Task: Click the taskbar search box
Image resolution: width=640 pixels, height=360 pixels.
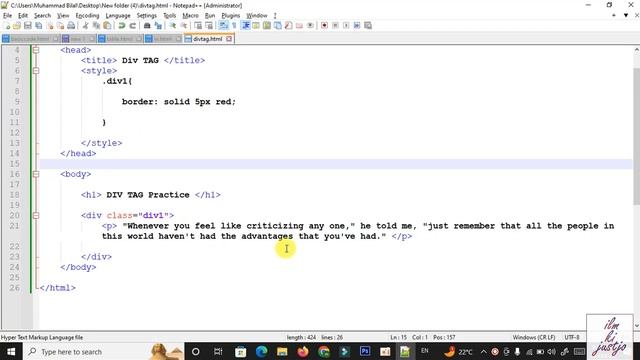Action: click(104, 351)
